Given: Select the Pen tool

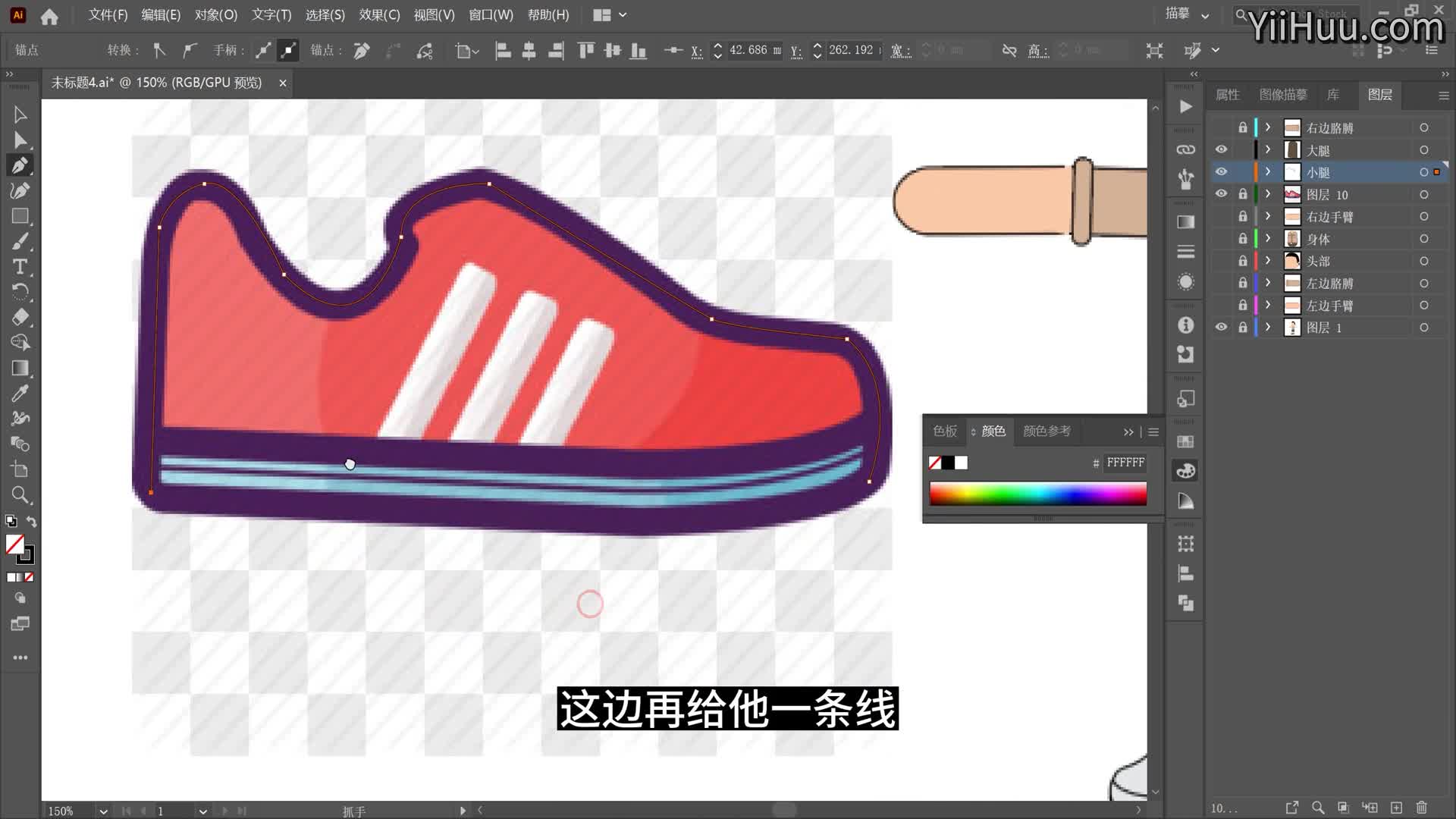Looking at the screenshot, I should click(x=20, y=165).
